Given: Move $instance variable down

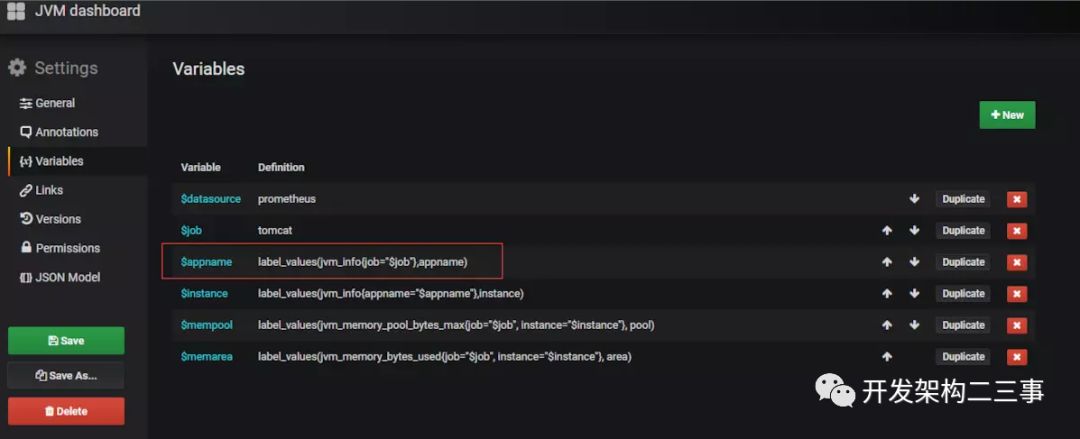Looking at the screenshot, I should click(914, 294).
